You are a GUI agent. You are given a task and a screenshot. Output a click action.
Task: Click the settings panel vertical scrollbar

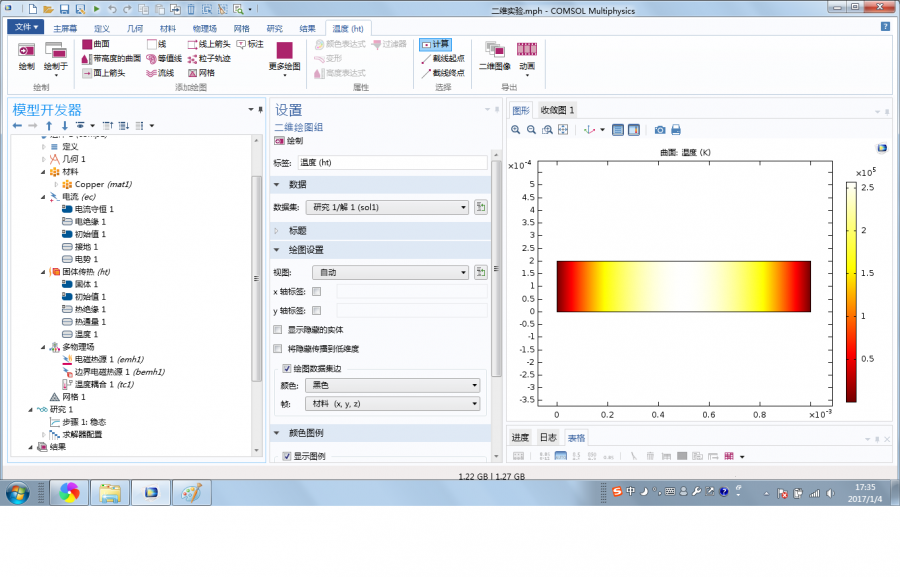click(x=496, y=268)
